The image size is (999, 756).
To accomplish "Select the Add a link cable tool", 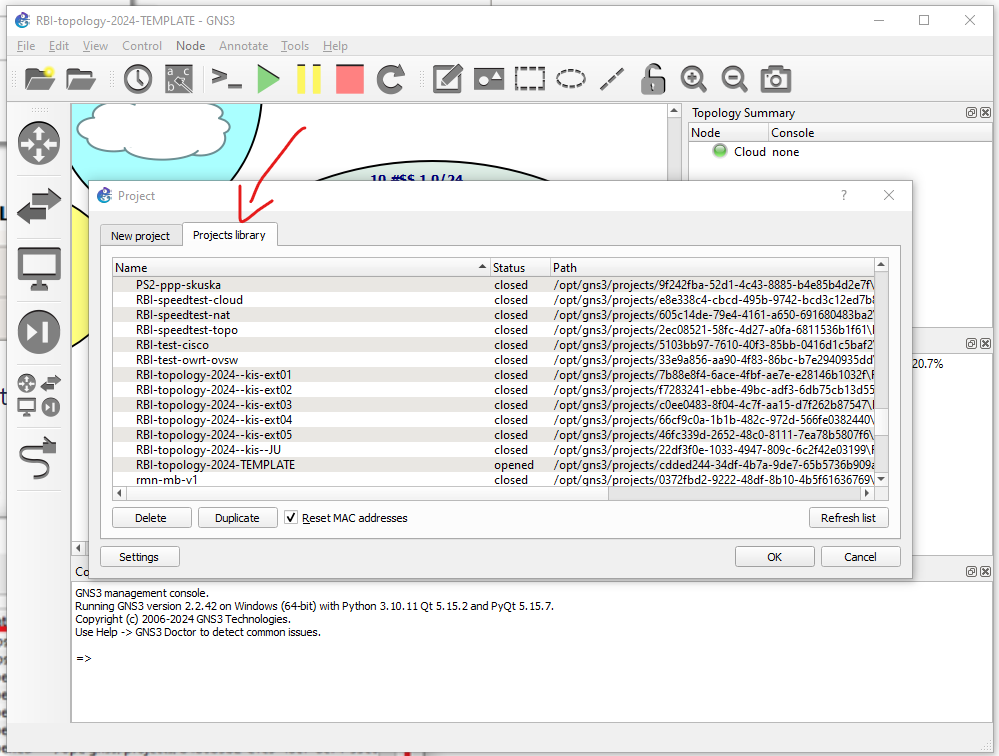I will [39, 458].
